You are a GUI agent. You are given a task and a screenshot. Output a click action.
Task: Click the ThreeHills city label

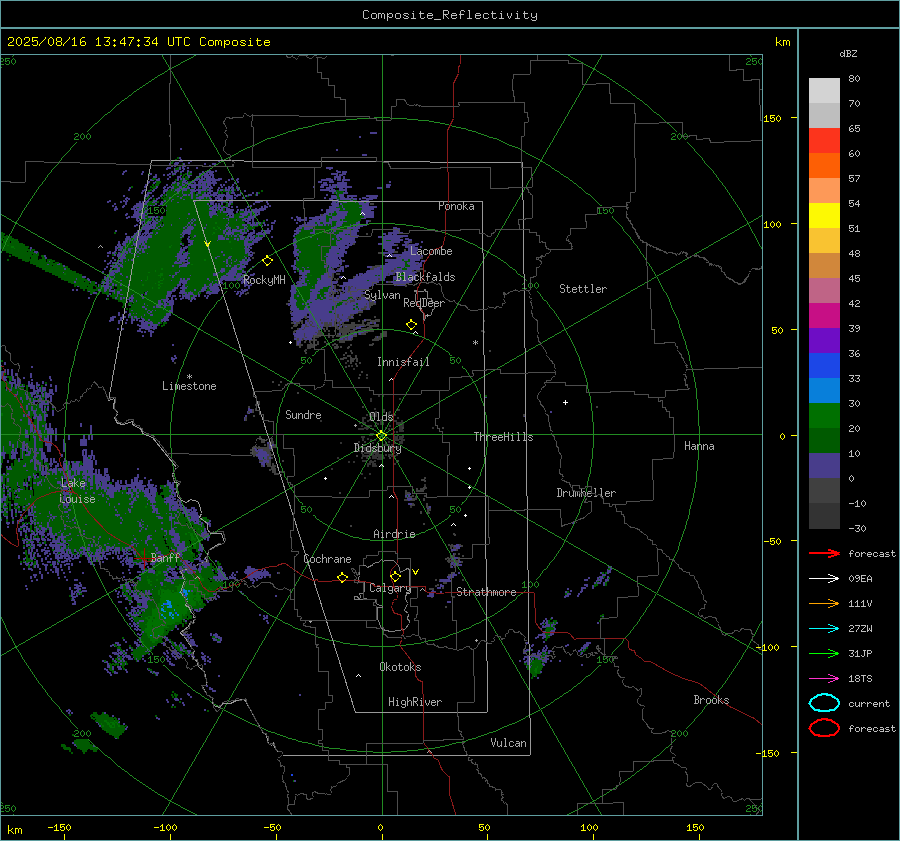coord(503,437)
